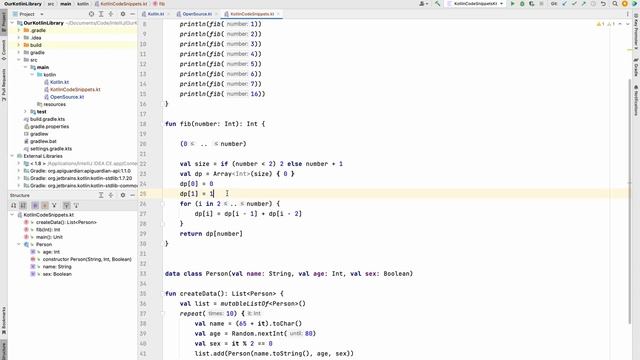Click the orange IDE updates icon
This screenshot has width=640, height=360.
click(624, 4)
